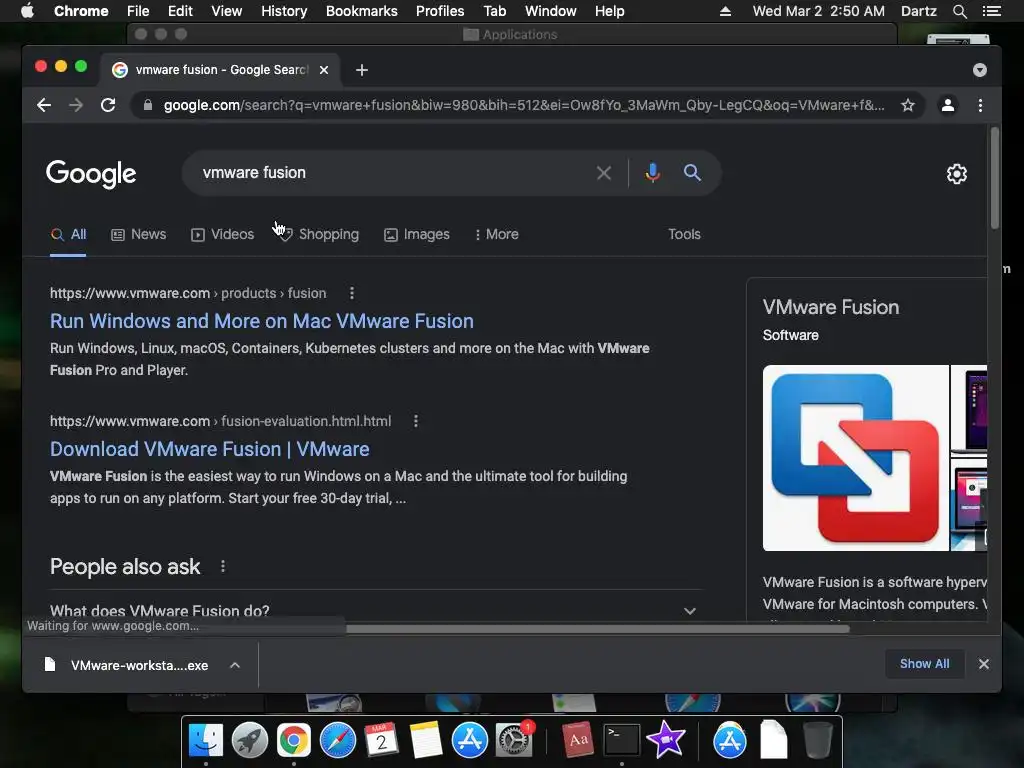Open options for vmware.com products fusion result
Screen dimensions: 1024x768
coord(352,293)
